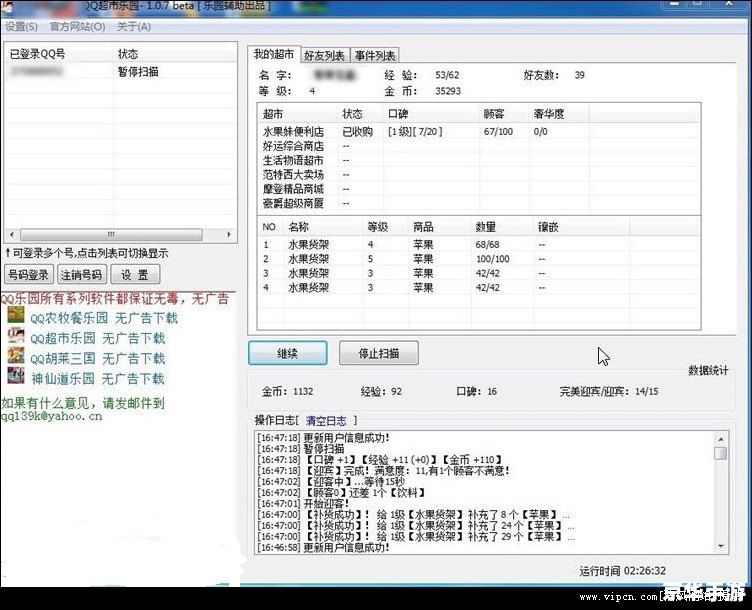This screenshot has width=752, height=610.
Task: Select the 生活物语超市 row
Action: click(478, 160)
